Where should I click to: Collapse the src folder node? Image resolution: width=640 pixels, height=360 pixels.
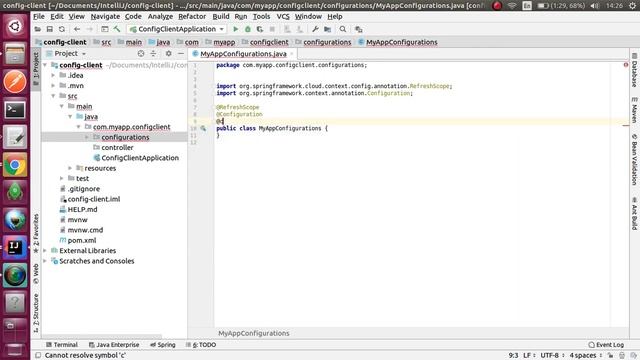pos(53,96)
